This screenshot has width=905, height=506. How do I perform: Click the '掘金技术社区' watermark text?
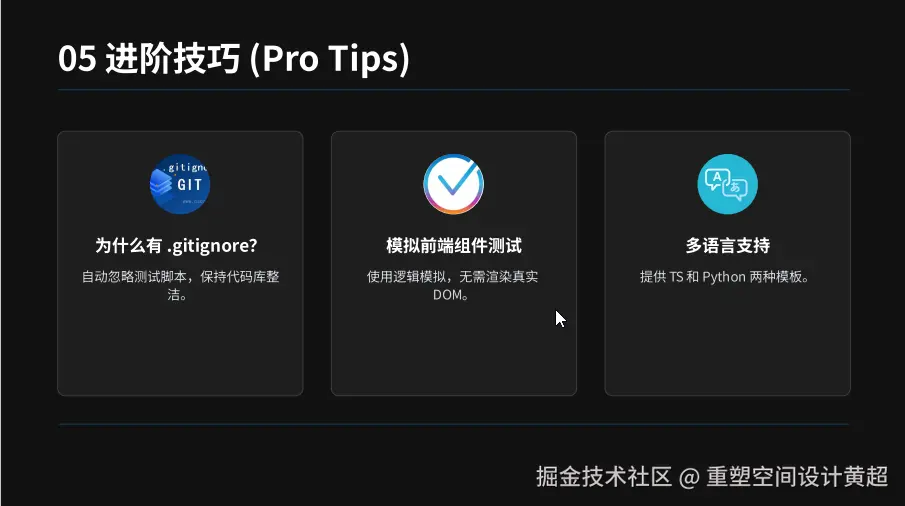(x=604, y=477)
